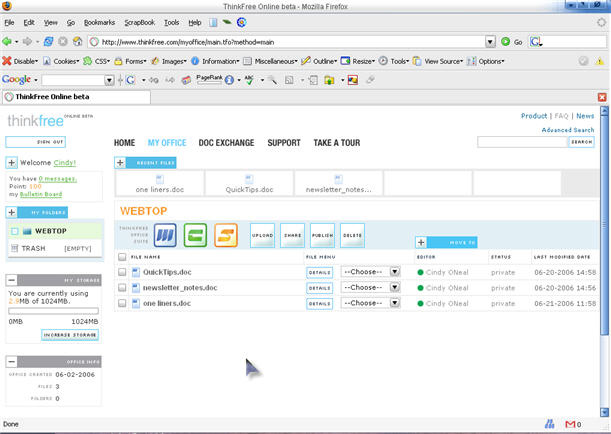The height and width of the screenshot is (434, 611).
Task: Click the PageRank info icon
Action: (x=229, y=80)
